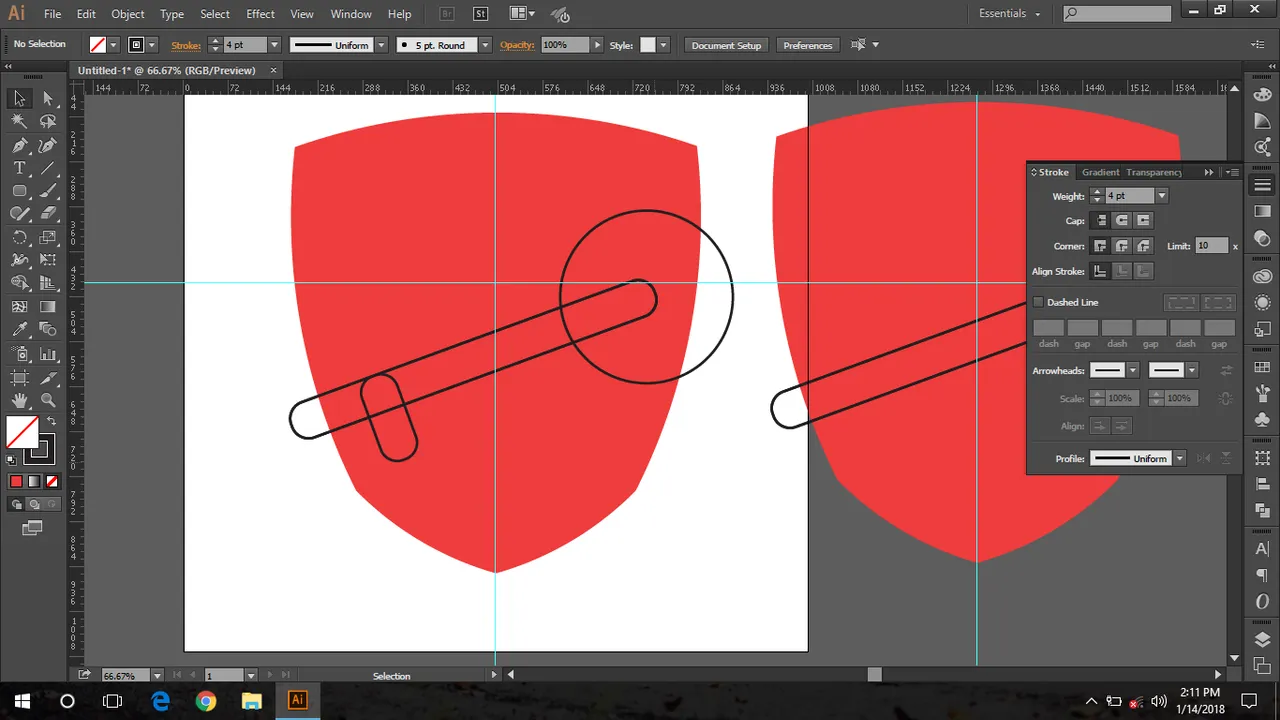Switch to the Gradient panel tab
Image resolution: width=1280 pixels, height=720 pixels.
click(x=1100, y=172)
